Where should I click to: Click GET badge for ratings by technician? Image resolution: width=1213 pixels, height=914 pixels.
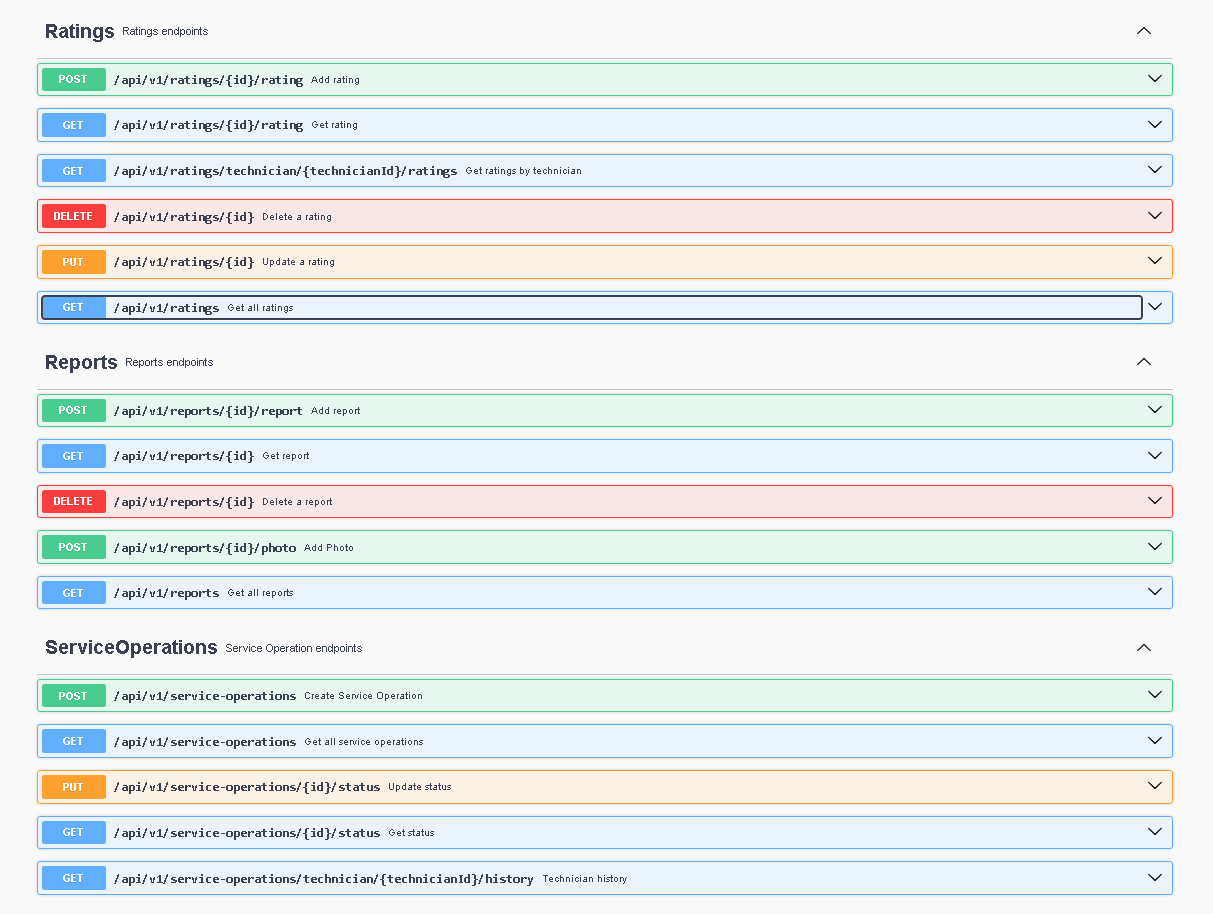point(73,170)
